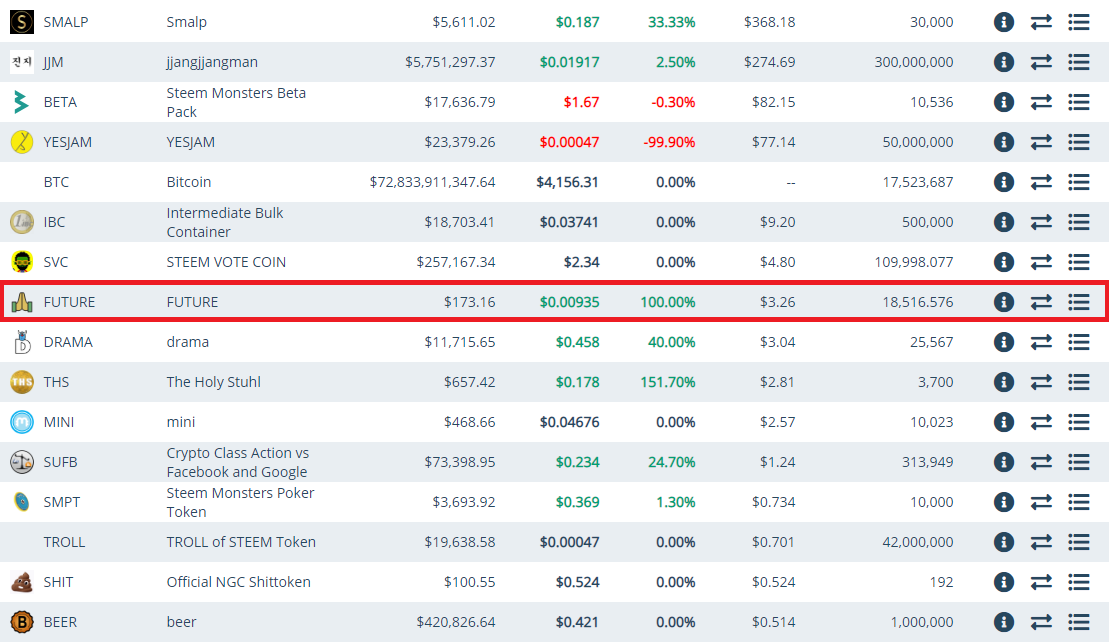The height and width of the screenshot is (642, 1109).
Task: Click the $368.18 volume for SMALP
Action: click(x=769, y=22)
